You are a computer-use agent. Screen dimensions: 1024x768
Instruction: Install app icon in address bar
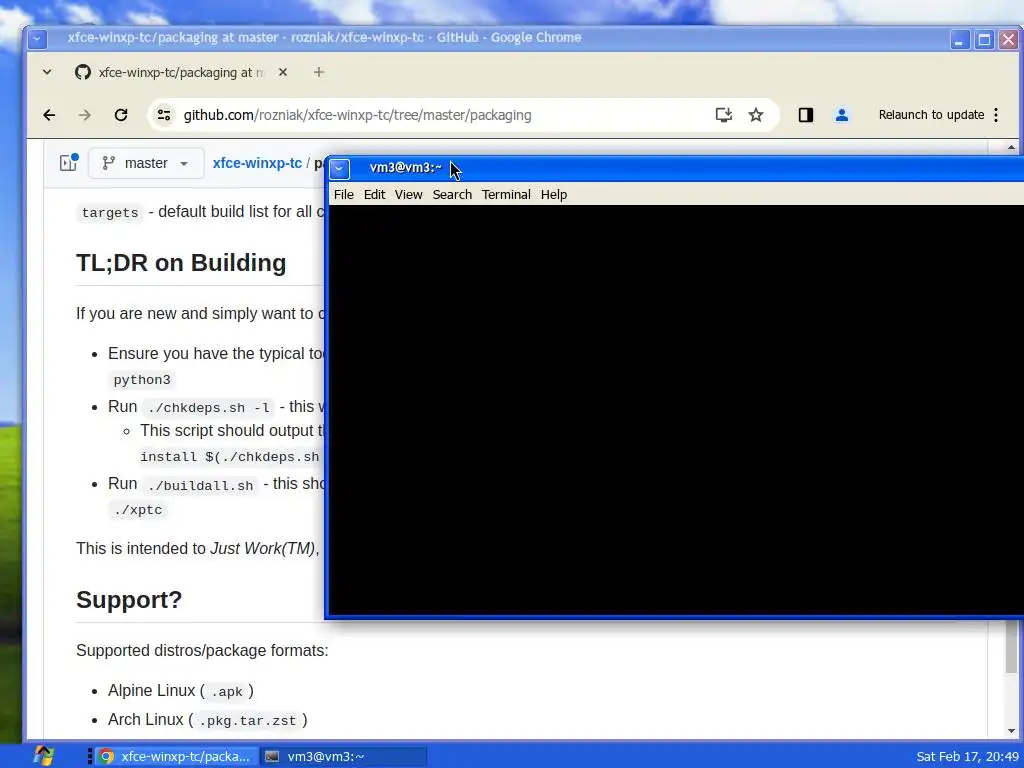(724, 115)
